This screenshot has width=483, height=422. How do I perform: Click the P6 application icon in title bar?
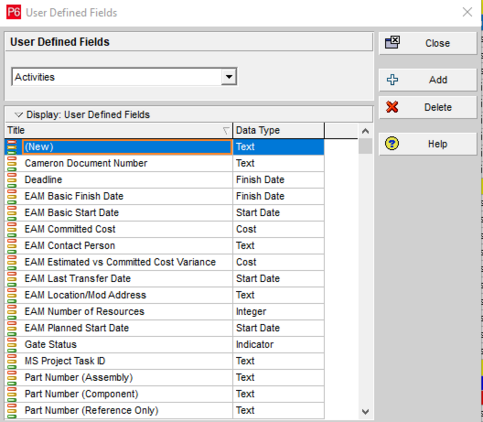(14, 12)
